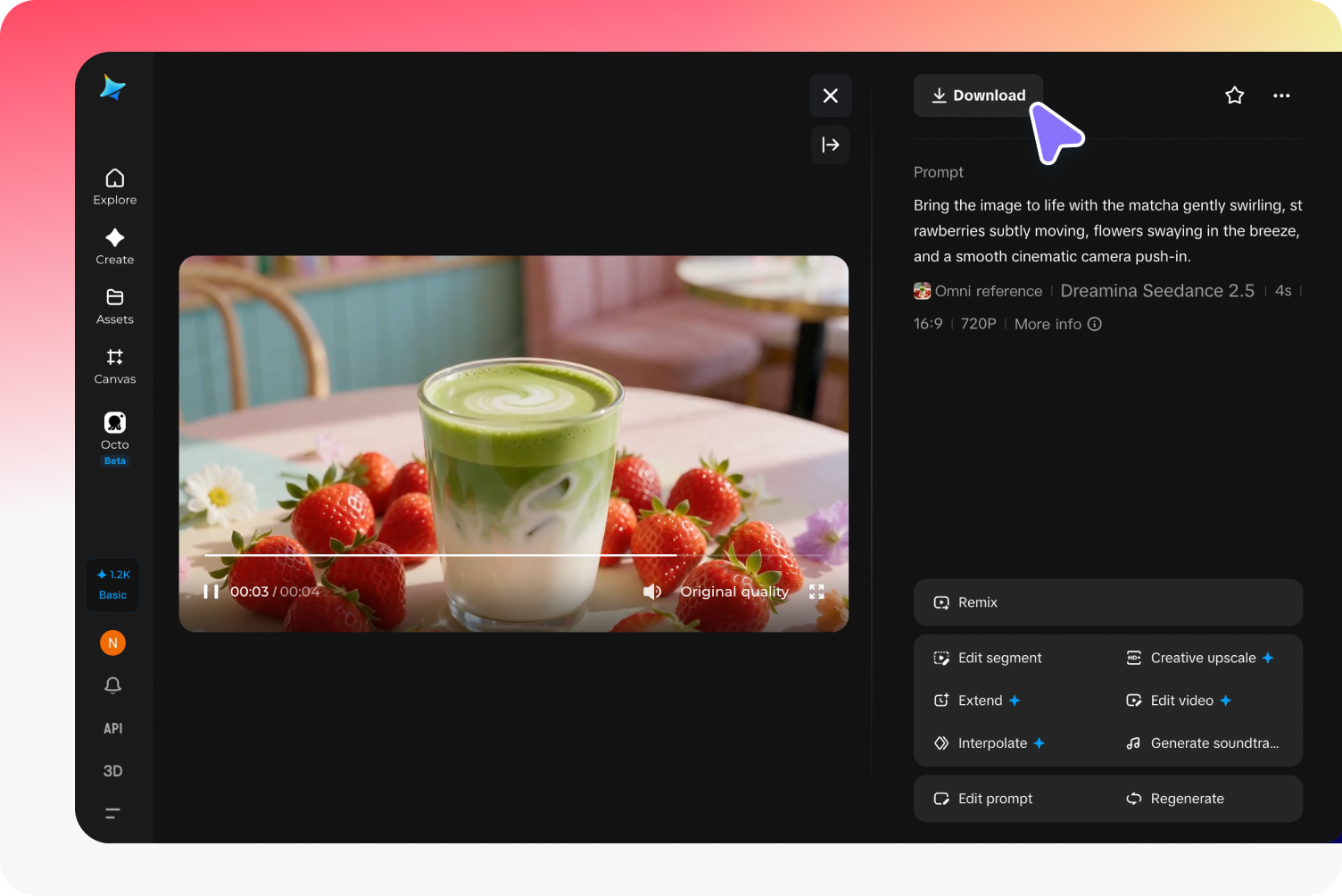This screenshot has width=1342, height=896.
Task: Select Edit segment
Action: 988,658
